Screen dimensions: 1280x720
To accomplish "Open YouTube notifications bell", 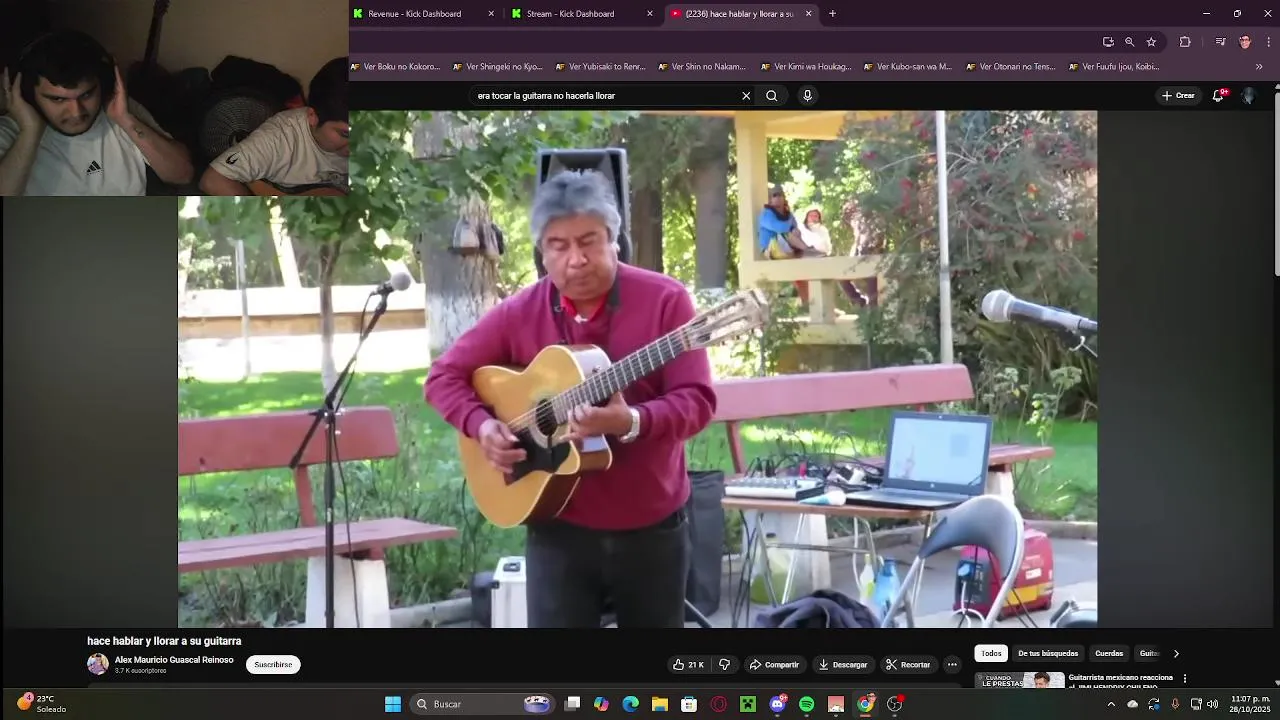I will [x=1218, y=95].
